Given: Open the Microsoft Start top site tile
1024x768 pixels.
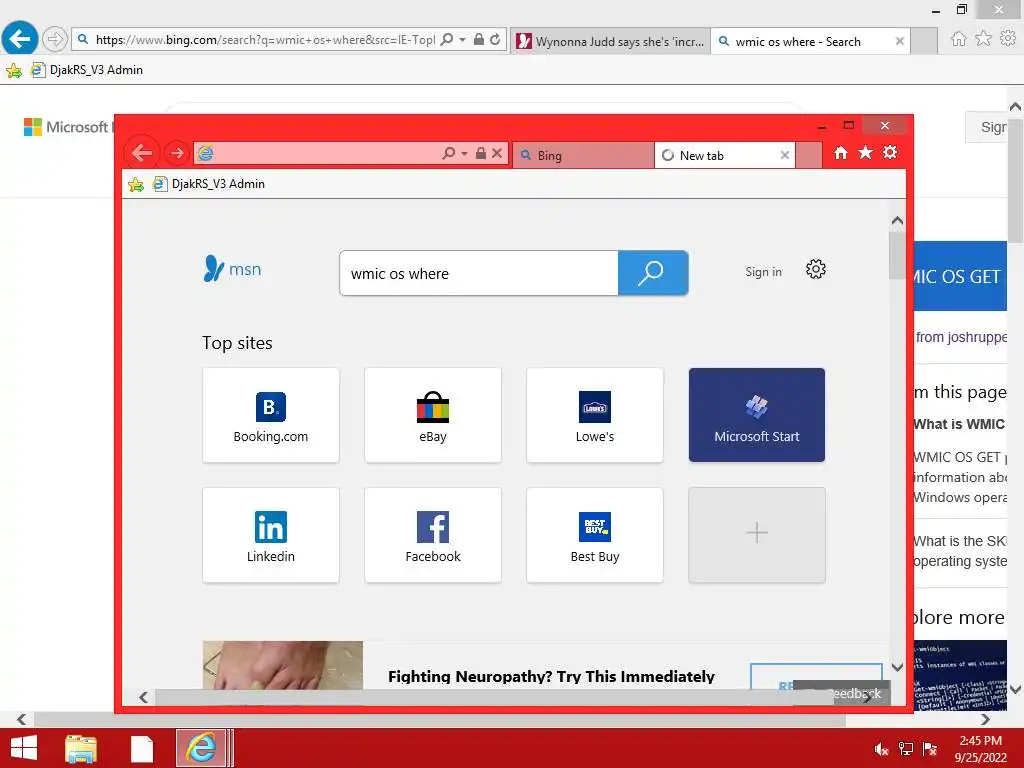Looking at the screenshot, I should coord(757,415).
